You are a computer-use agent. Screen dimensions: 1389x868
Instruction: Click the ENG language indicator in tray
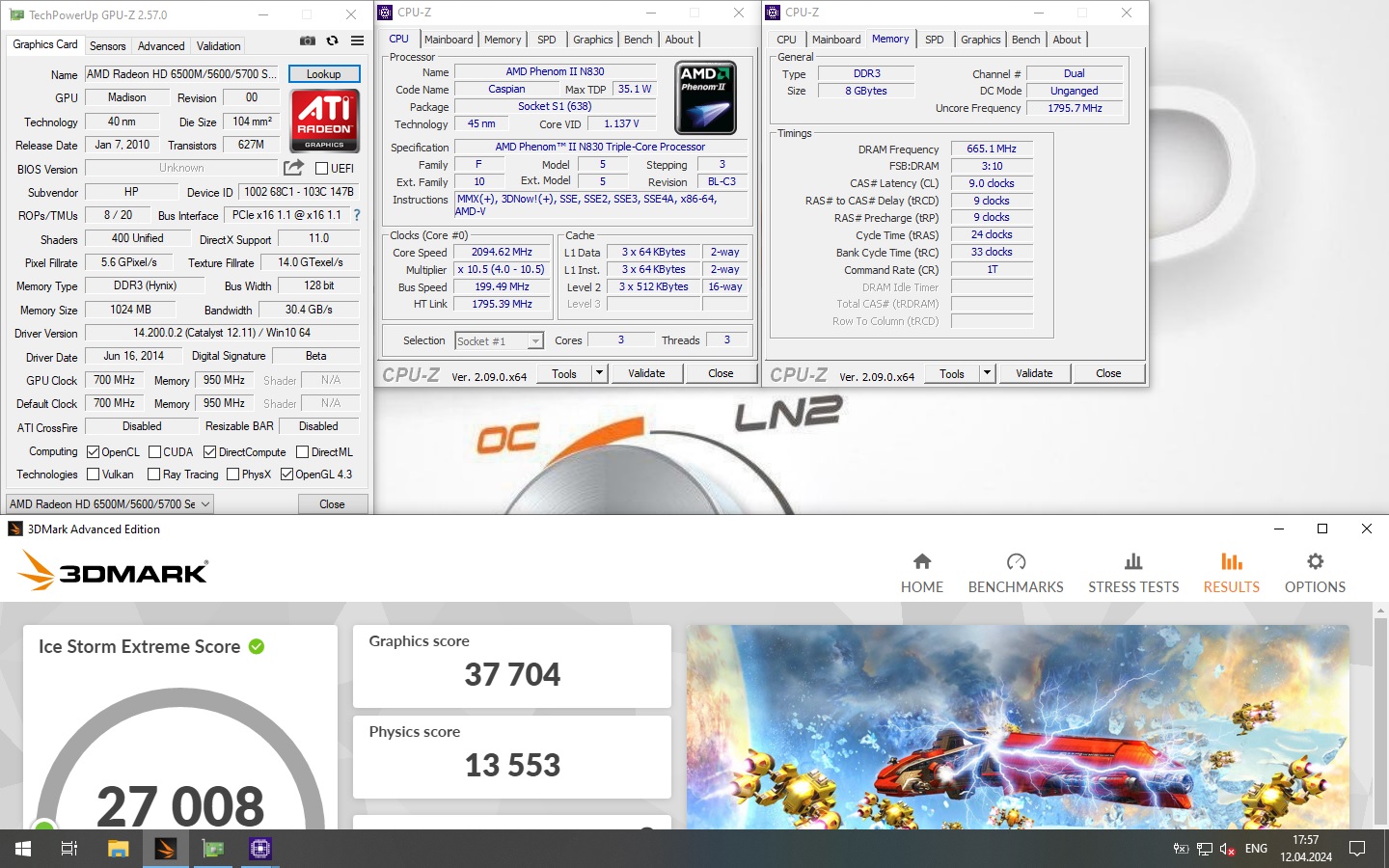tap(1256, 849)
